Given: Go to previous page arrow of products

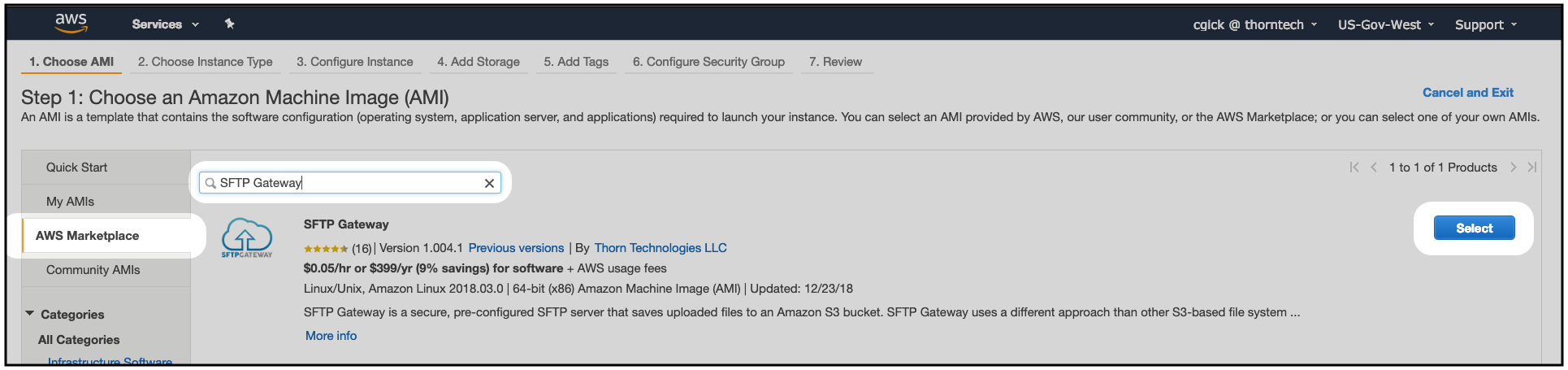Looking at the screenshot, I should (1374, 168).
